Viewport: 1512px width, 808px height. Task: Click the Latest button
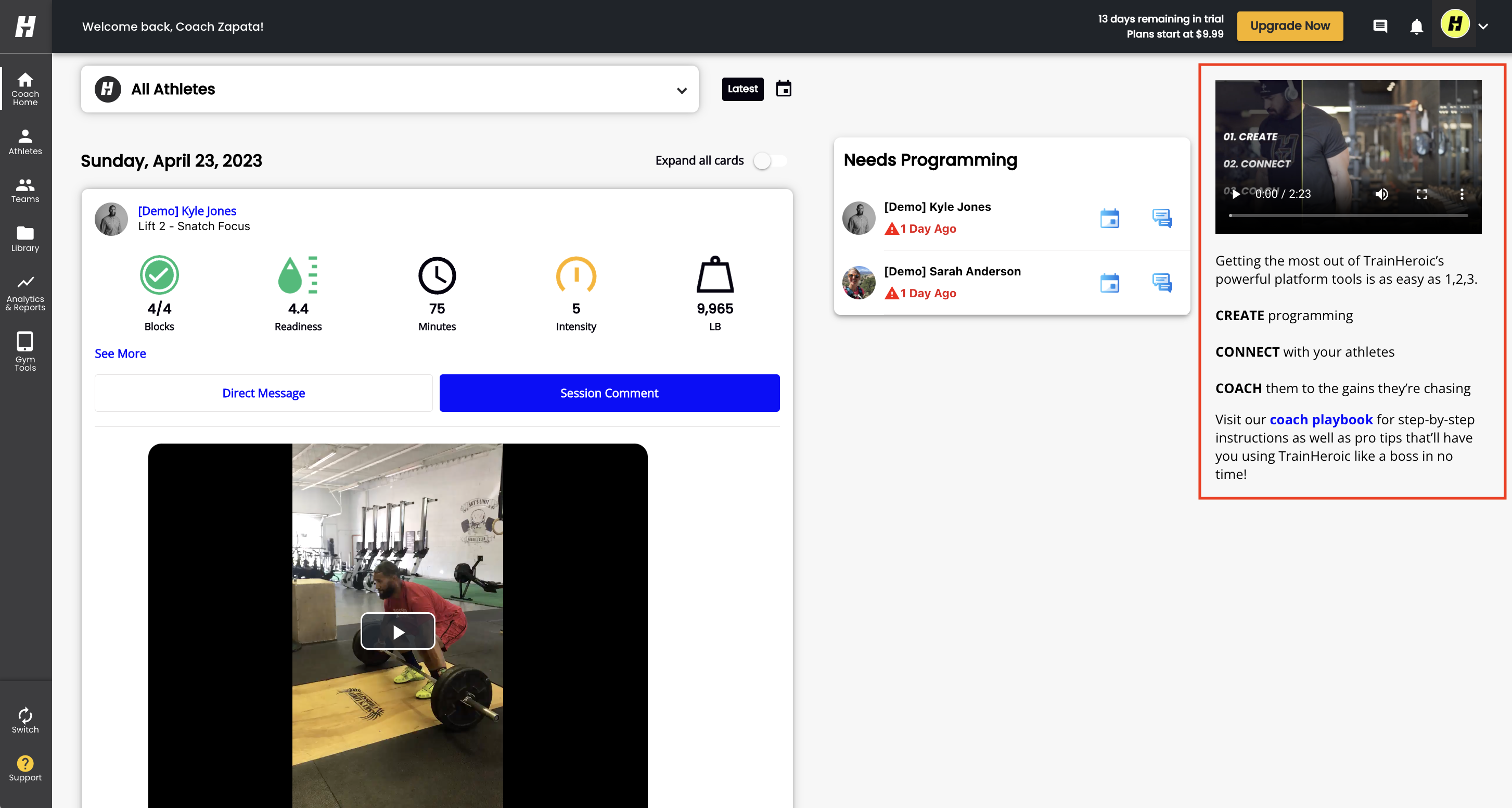pyautogui.click(x=742, y=89)
